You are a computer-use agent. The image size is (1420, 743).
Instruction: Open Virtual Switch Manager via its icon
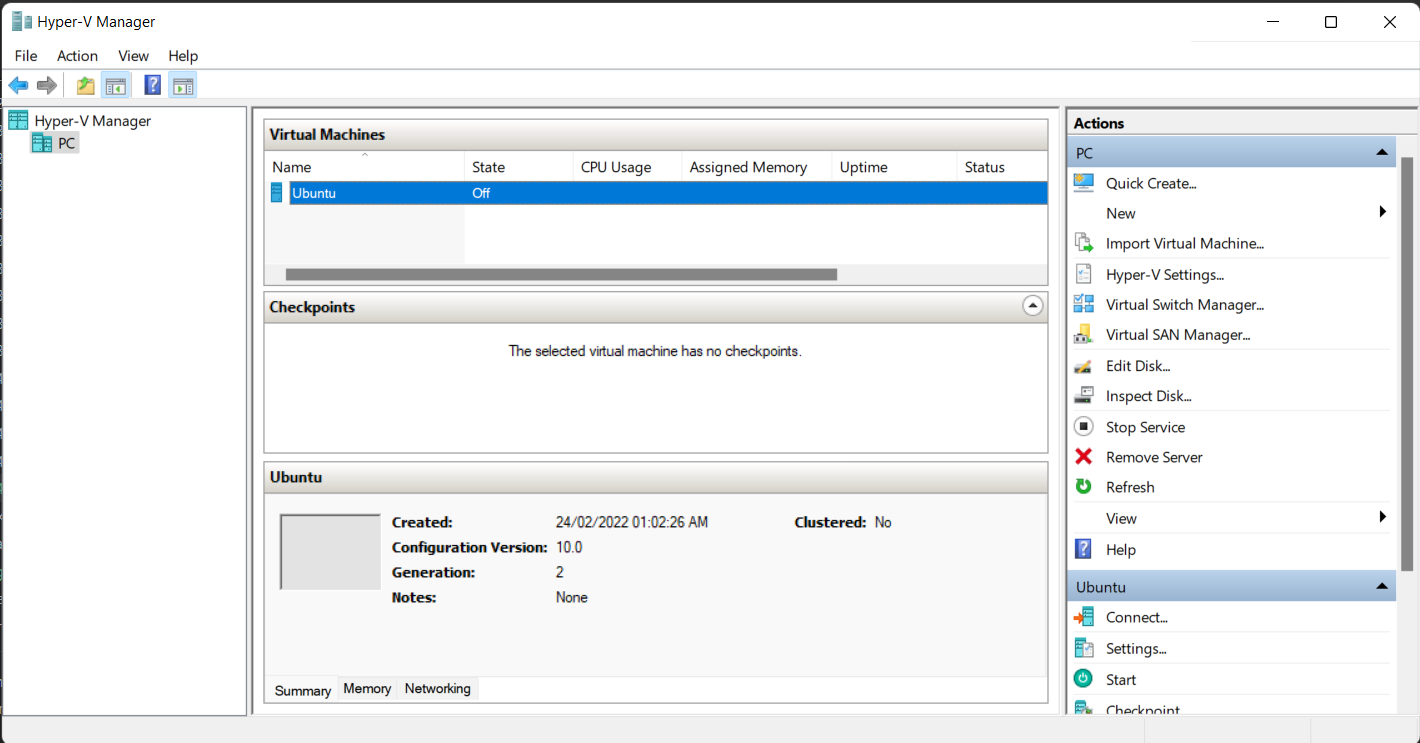(x=1083, y=303)
